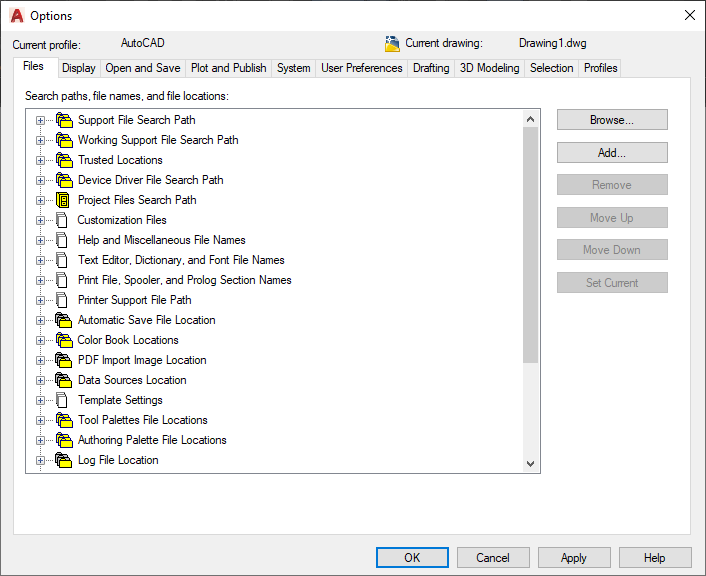Click the Text Editor, Dictionary, Font icon
This screenshot has height=576, width=706.
click(62, 260)
